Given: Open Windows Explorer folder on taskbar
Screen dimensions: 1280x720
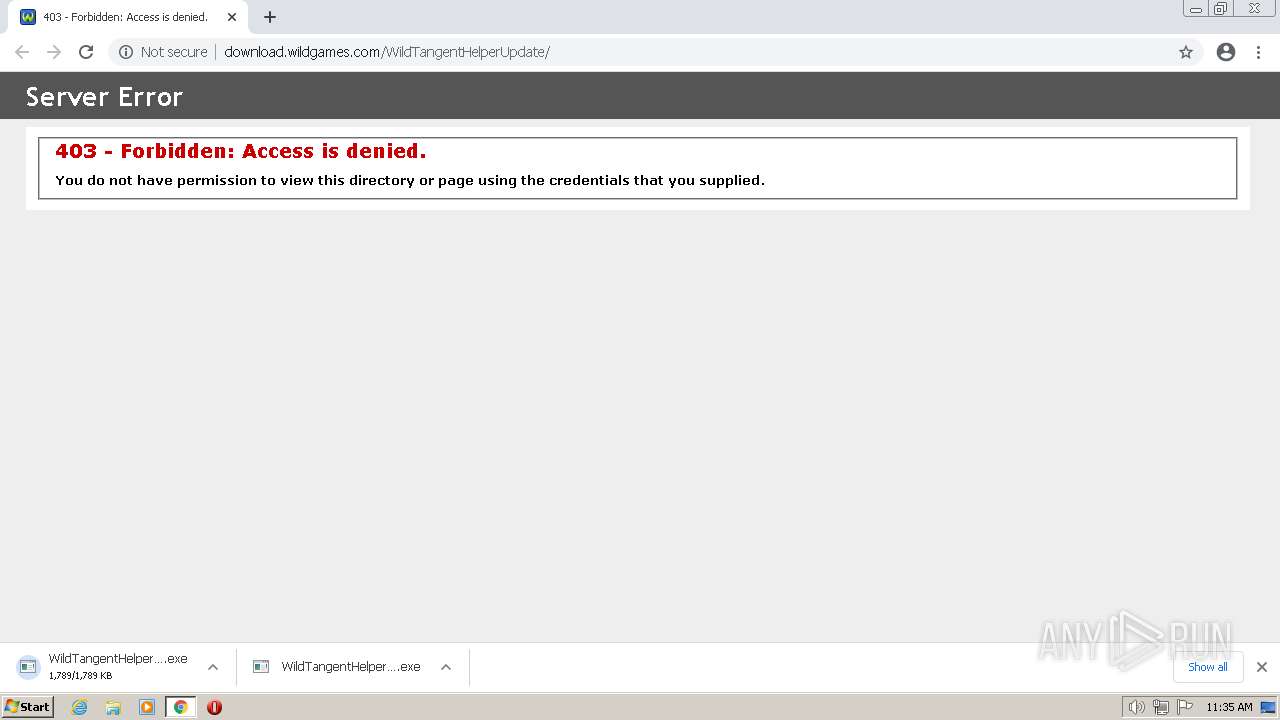Looking at the screenshot, I should click(113, 707).
